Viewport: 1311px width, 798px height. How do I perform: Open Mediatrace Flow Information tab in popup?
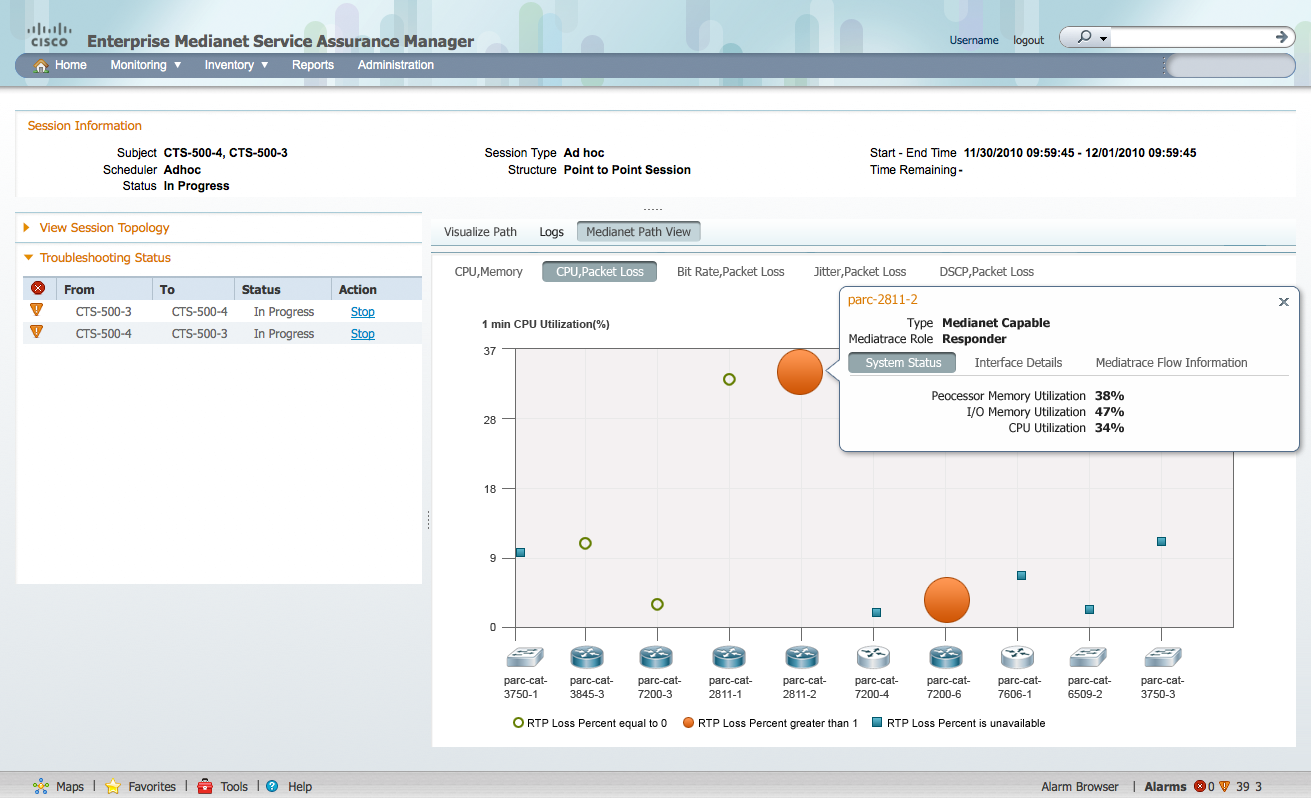coord(1172,363)
